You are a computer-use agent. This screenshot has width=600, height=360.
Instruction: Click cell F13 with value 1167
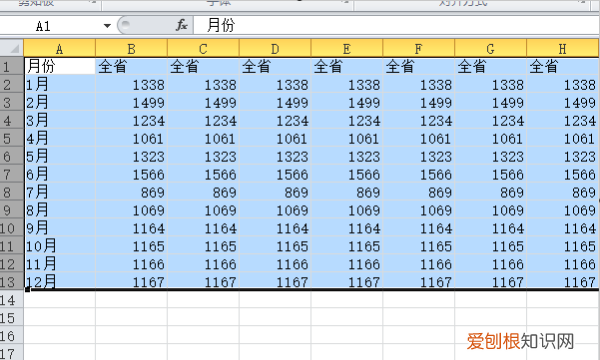pos(419,282)
